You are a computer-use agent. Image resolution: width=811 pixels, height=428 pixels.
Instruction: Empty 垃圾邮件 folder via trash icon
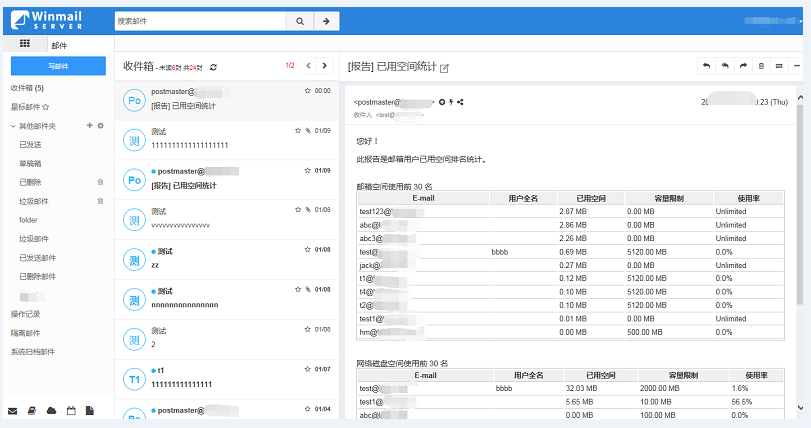tap(100, 201)
